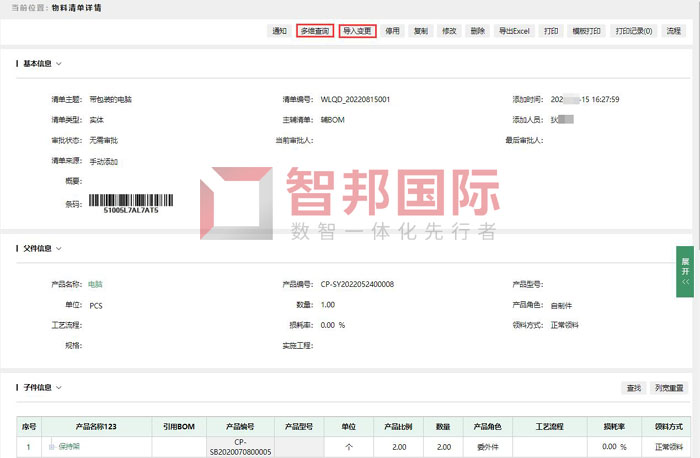Viewport: 700px width, 458px height.
Task: Expand the 保持架 tree row icon
Action: (53, 446)
